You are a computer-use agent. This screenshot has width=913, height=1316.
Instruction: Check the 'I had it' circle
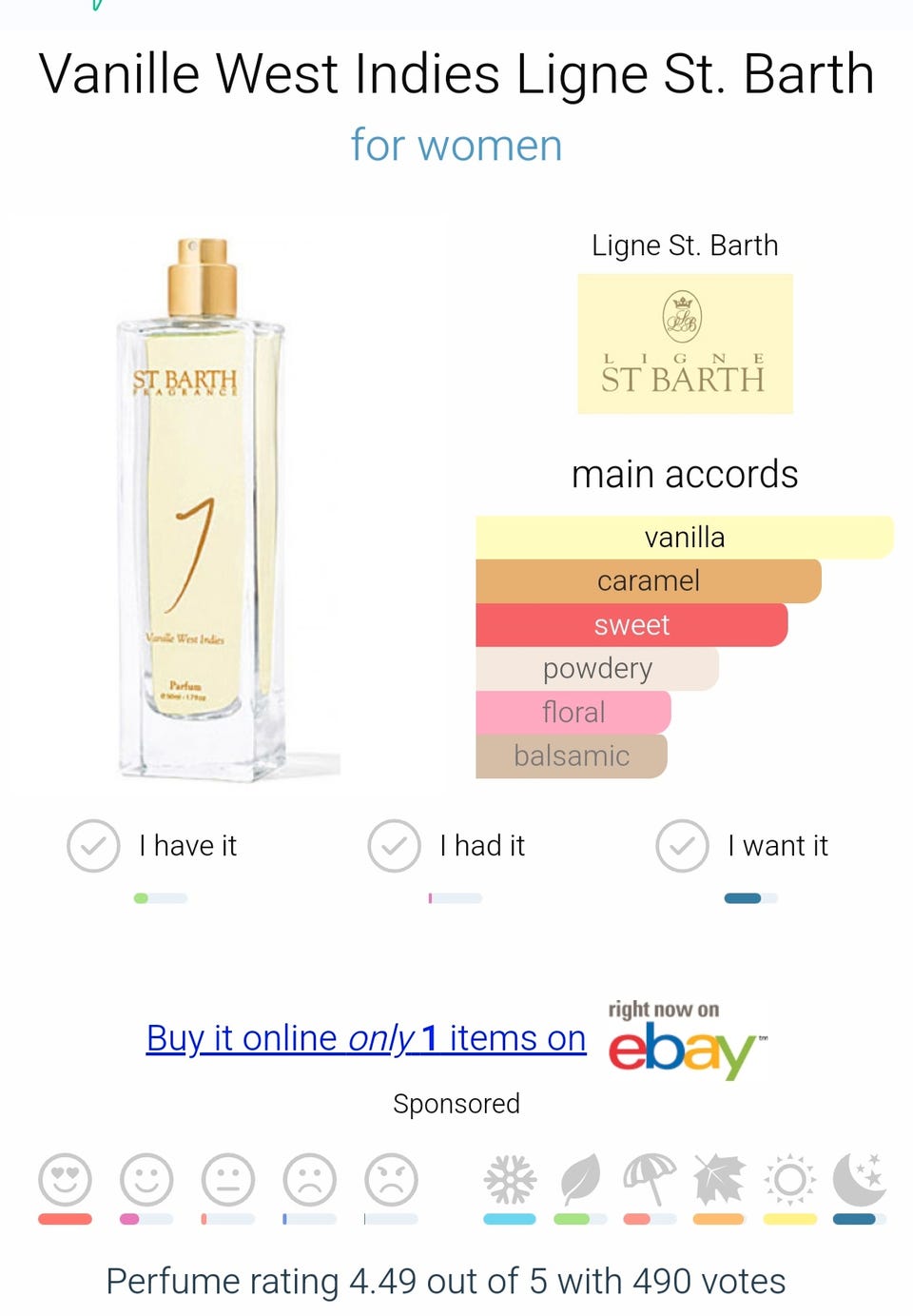[394, 846]
